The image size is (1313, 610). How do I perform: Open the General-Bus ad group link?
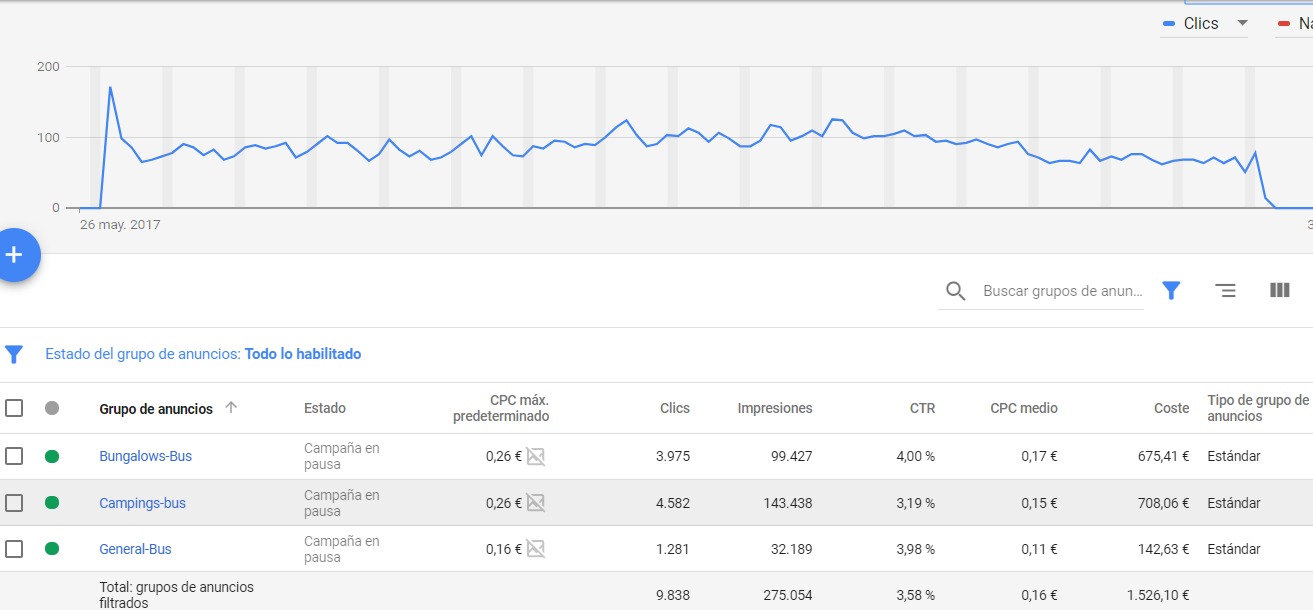135,549
